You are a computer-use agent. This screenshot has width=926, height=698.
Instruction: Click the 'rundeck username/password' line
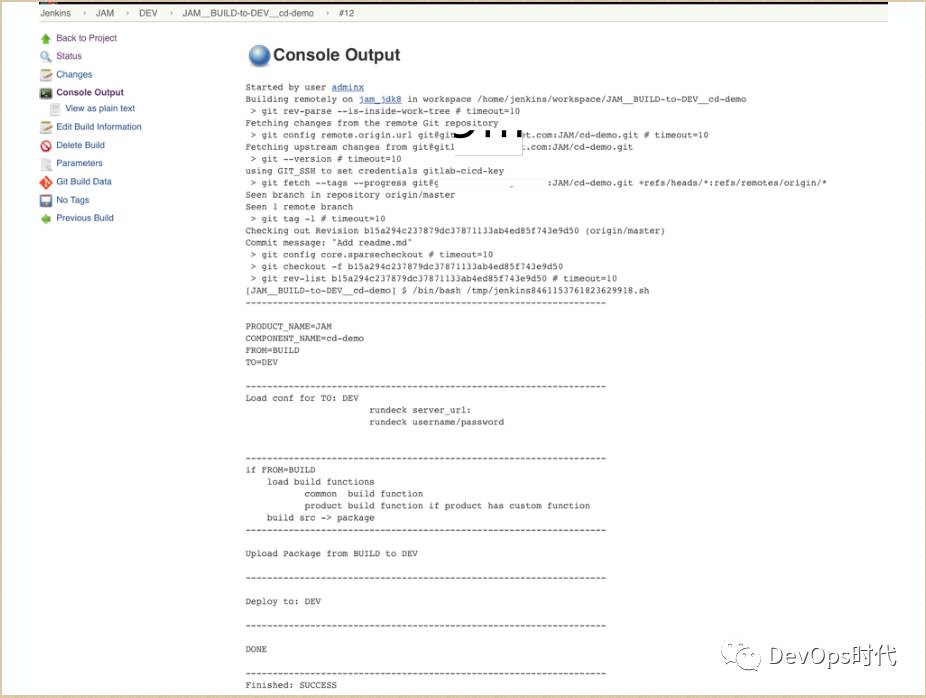pyautogui.click(x=436, y=422)
